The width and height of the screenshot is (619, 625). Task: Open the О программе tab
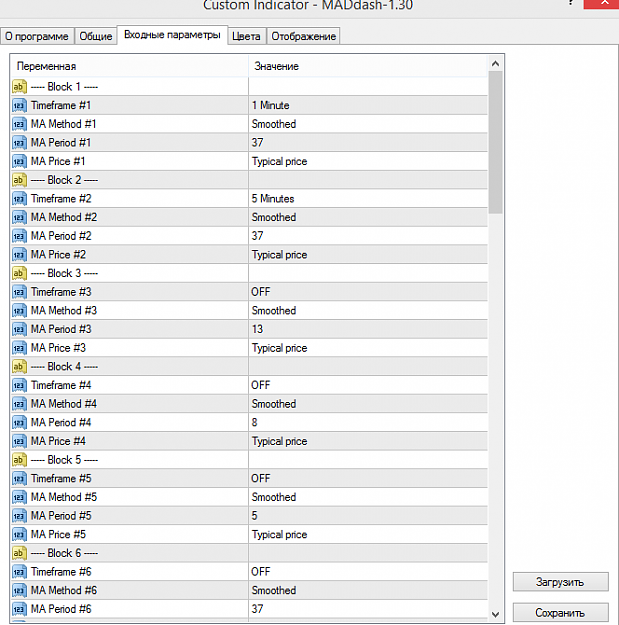37,36
